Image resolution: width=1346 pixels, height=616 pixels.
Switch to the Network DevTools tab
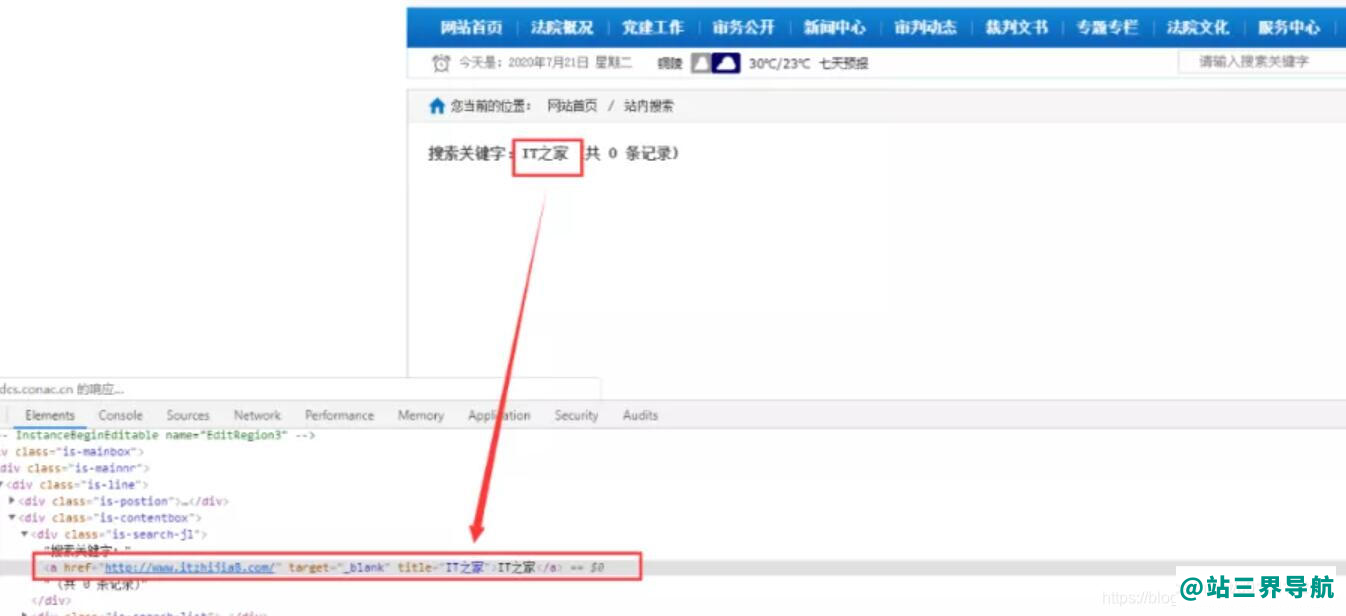(258, 415)
